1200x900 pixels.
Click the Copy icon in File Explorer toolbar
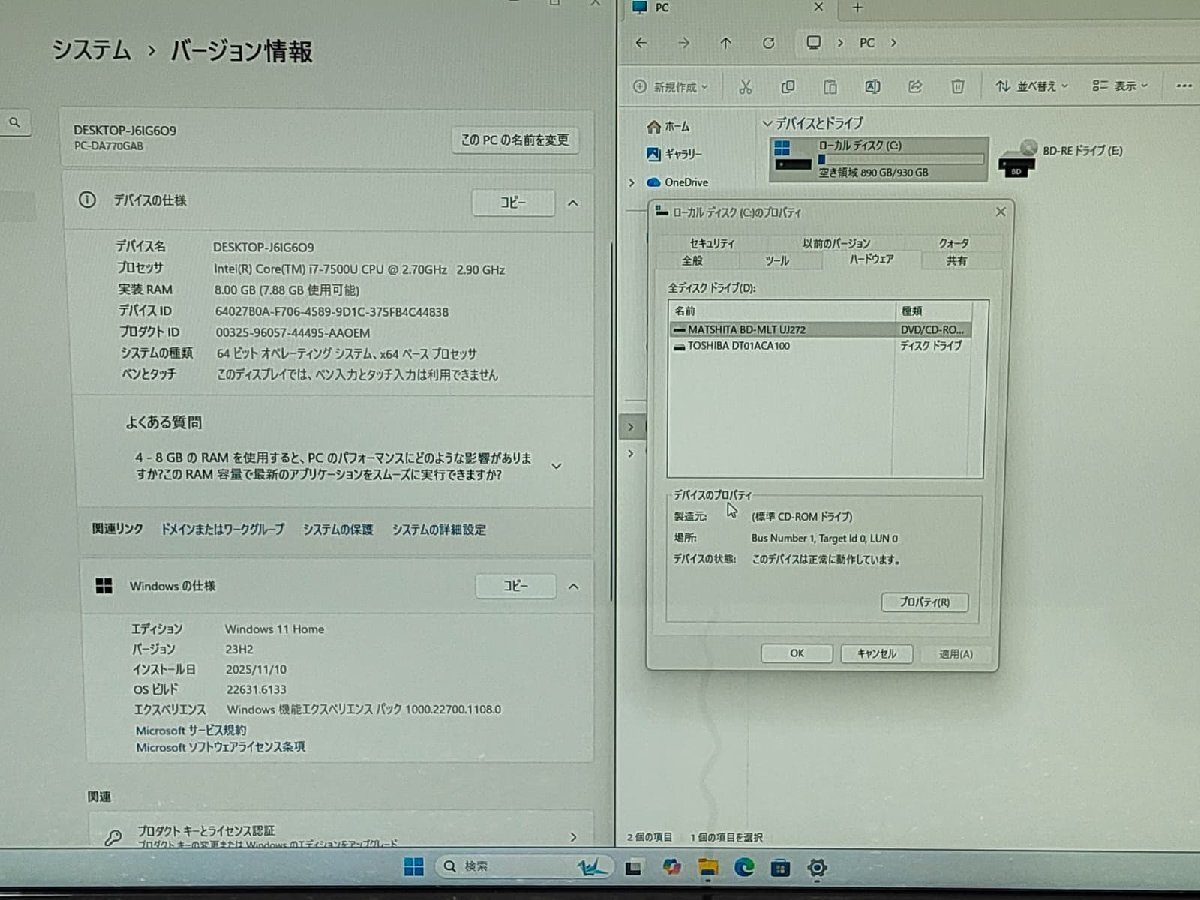[x=787, y=87]
